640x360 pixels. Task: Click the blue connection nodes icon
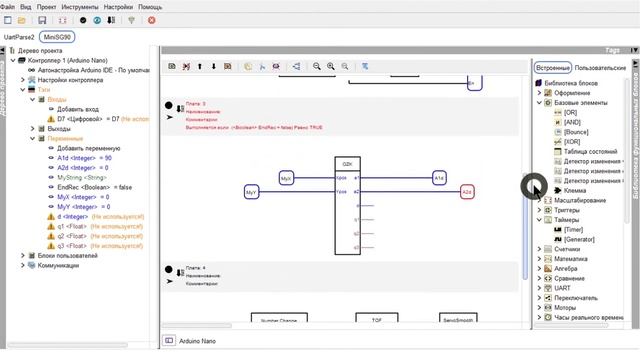pos(296,66)
